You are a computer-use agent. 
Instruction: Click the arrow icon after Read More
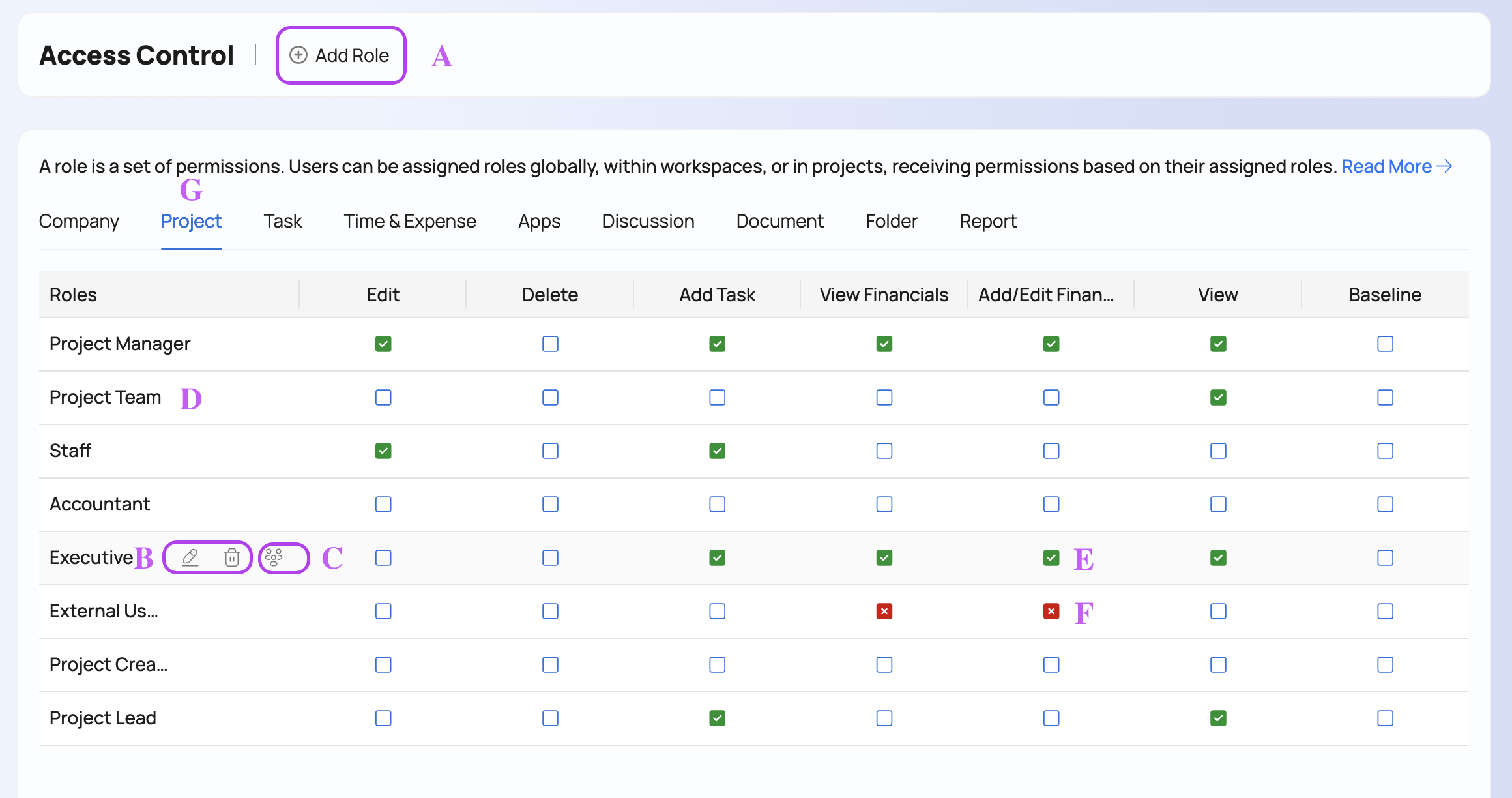[1445, 166]
